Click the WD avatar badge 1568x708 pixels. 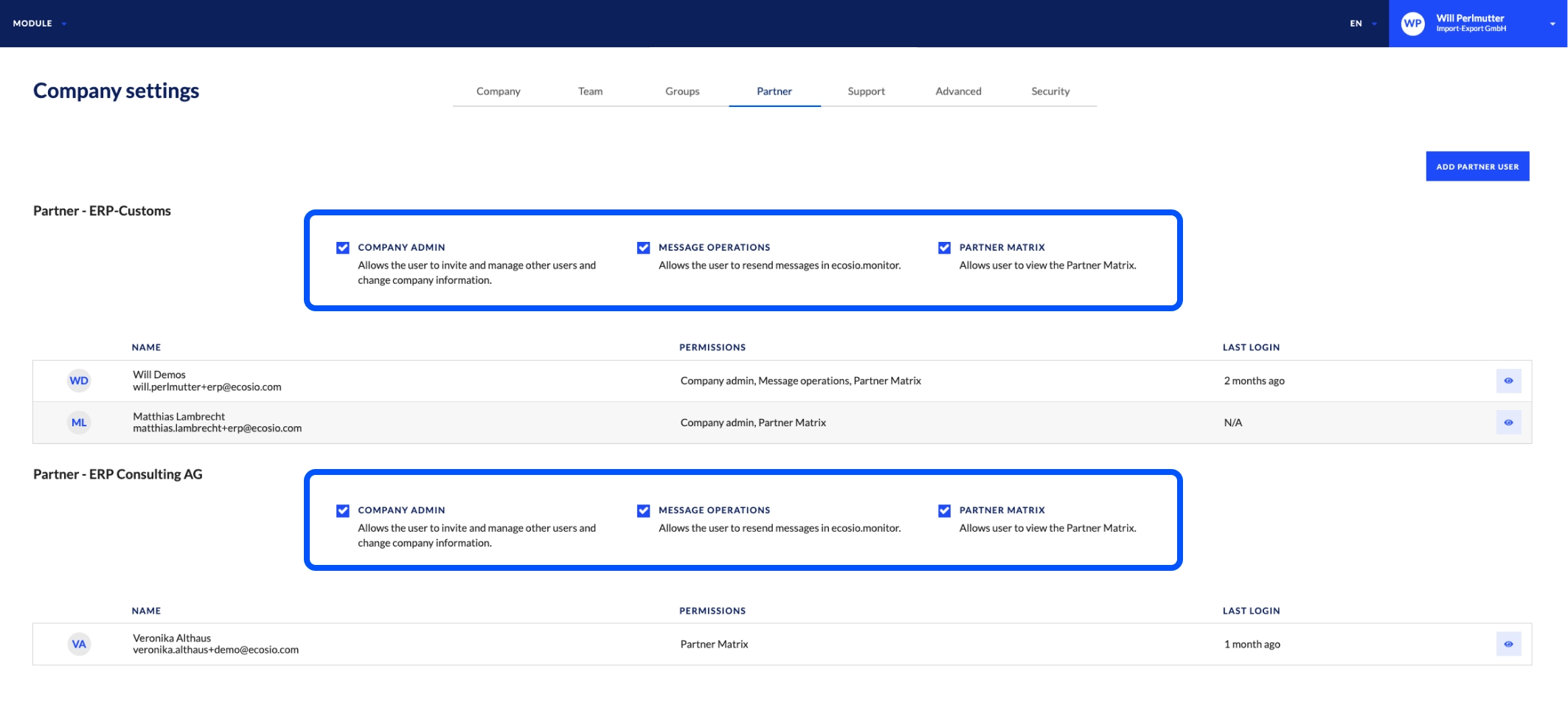79,381
